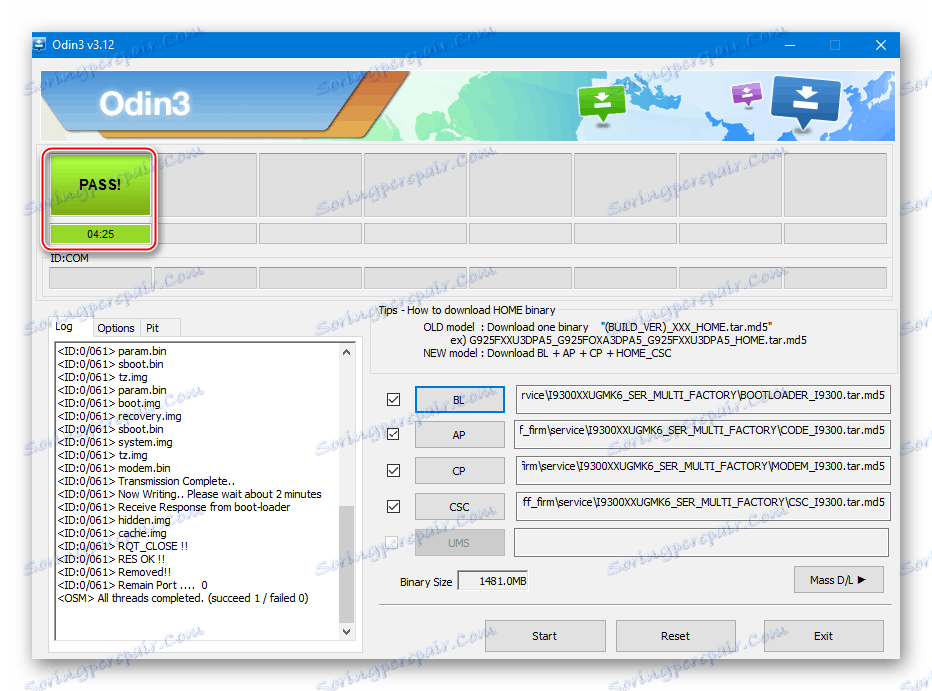Toggle the UMS checkbox
The width and height of the screenshot is (932, 691).
[x=392, y=542]
